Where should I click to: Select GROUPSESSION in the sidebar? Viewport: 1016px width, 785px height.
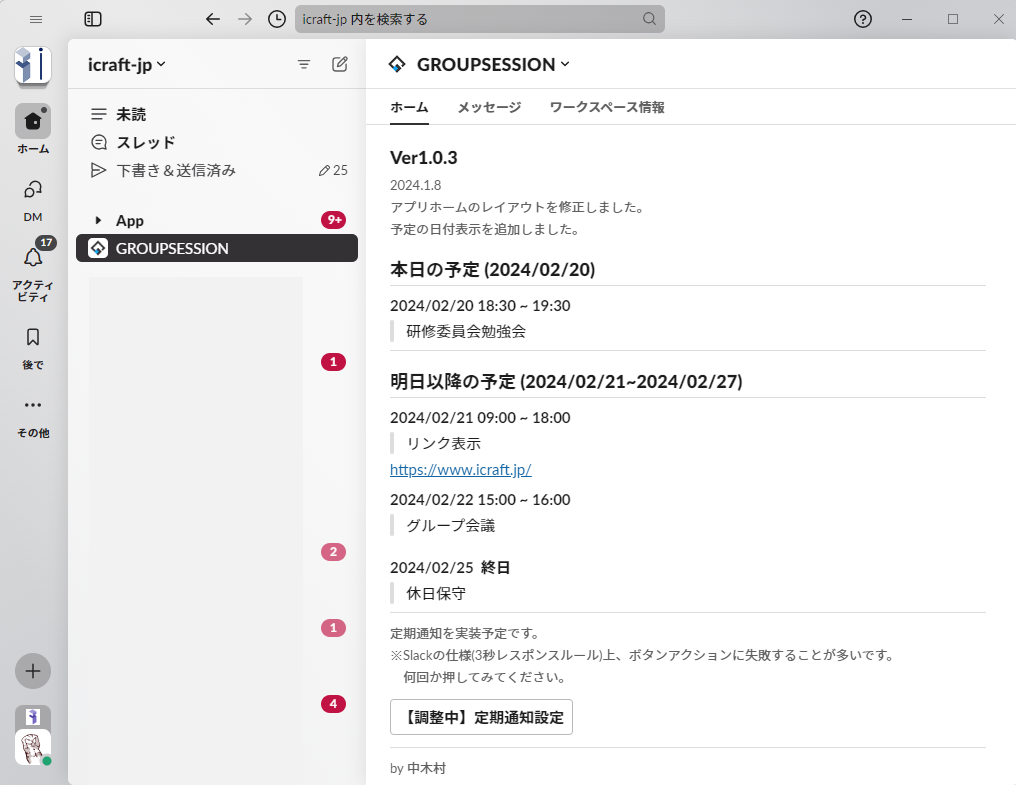point(216,248)
